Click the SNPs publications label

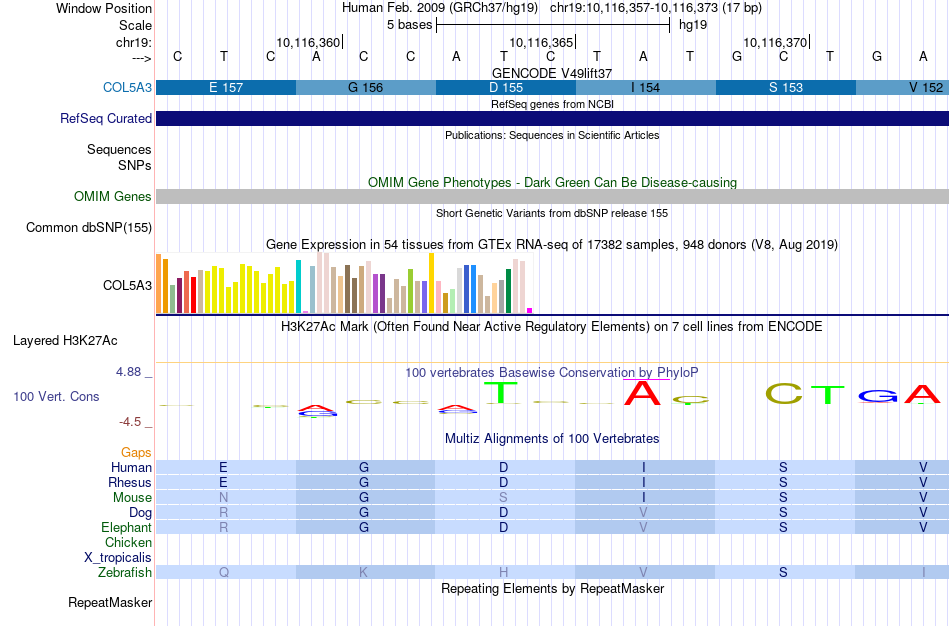coord(135,165)
